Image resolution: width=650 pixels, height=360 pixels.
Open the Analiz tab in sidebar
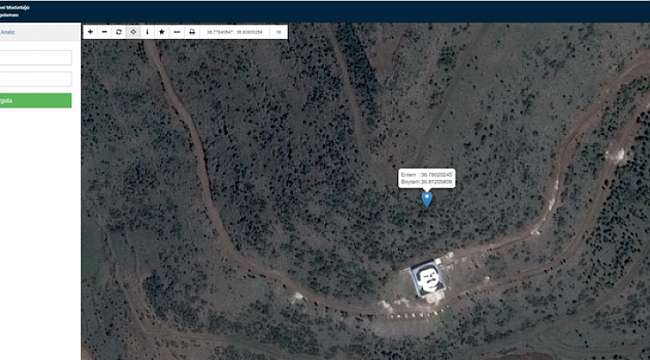tap(7, 32)
